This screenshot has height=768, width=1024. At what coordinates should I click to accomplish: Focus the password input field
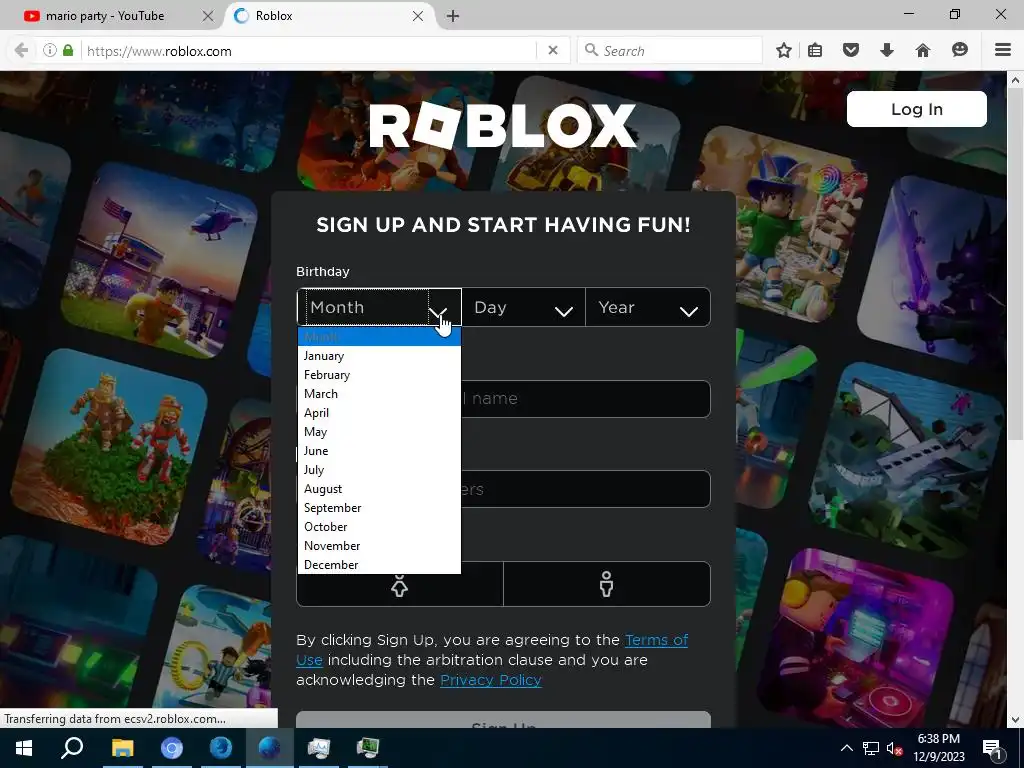click(504, 489)
